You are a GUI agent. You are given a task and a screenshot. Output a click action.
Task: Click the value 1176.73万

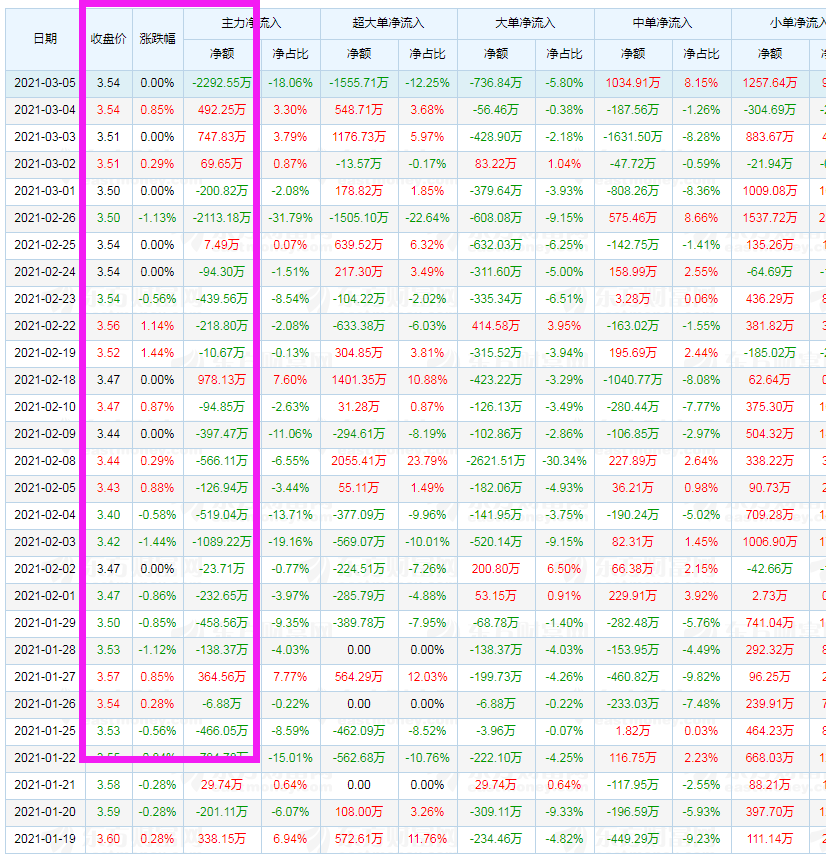pos(359,137)
